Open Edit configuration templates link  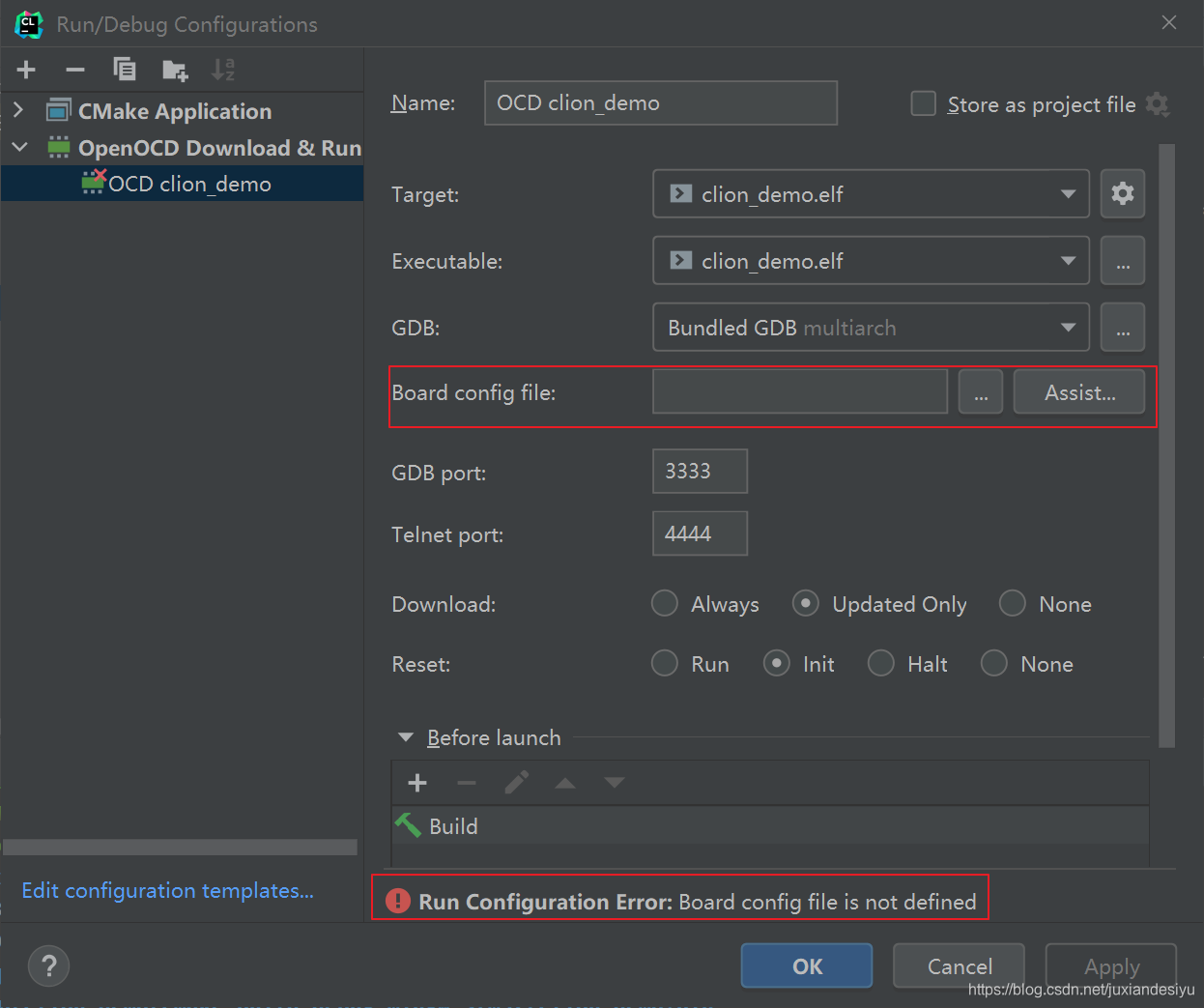point(168,890)
